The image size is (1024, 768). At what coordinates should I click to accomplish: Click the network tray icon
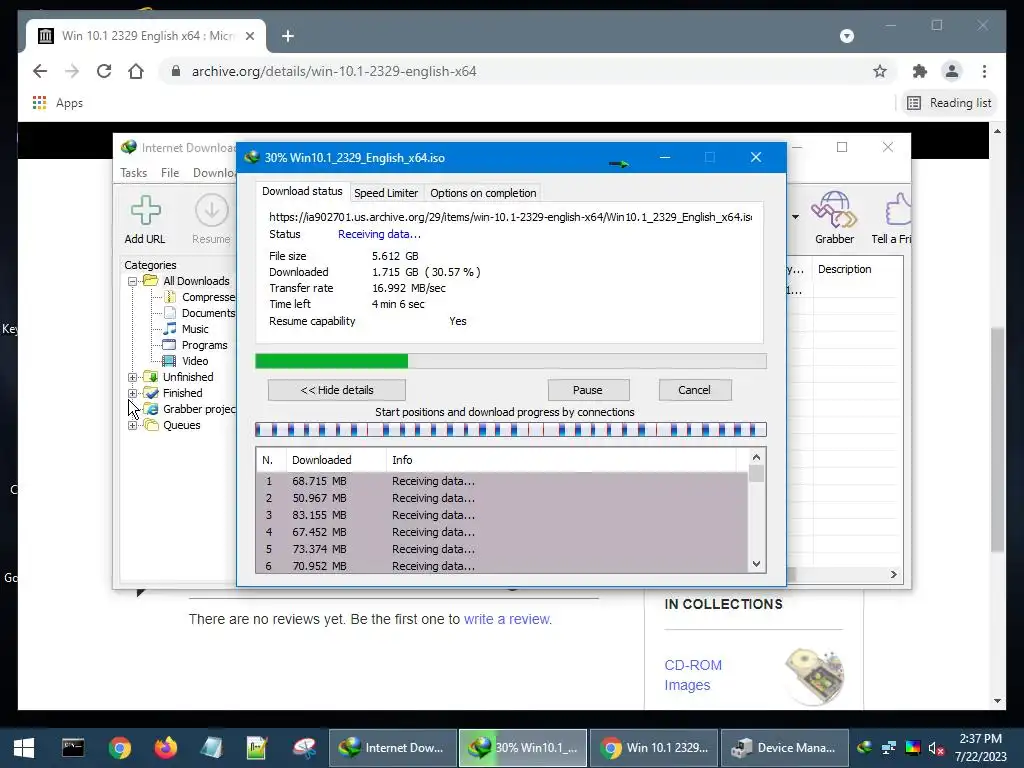tap(888, 748)
